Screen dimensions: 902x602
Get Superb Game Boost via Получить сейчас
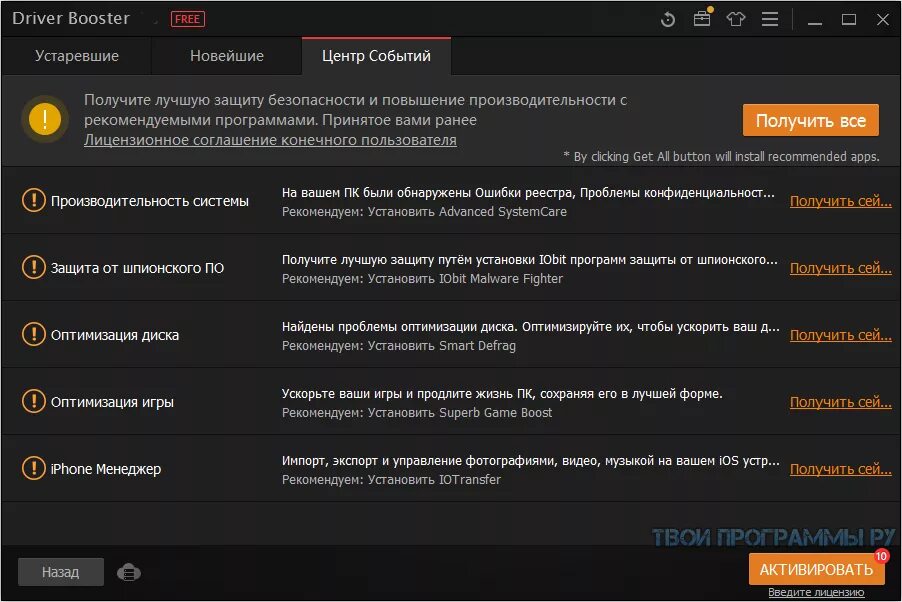point(840,402)
